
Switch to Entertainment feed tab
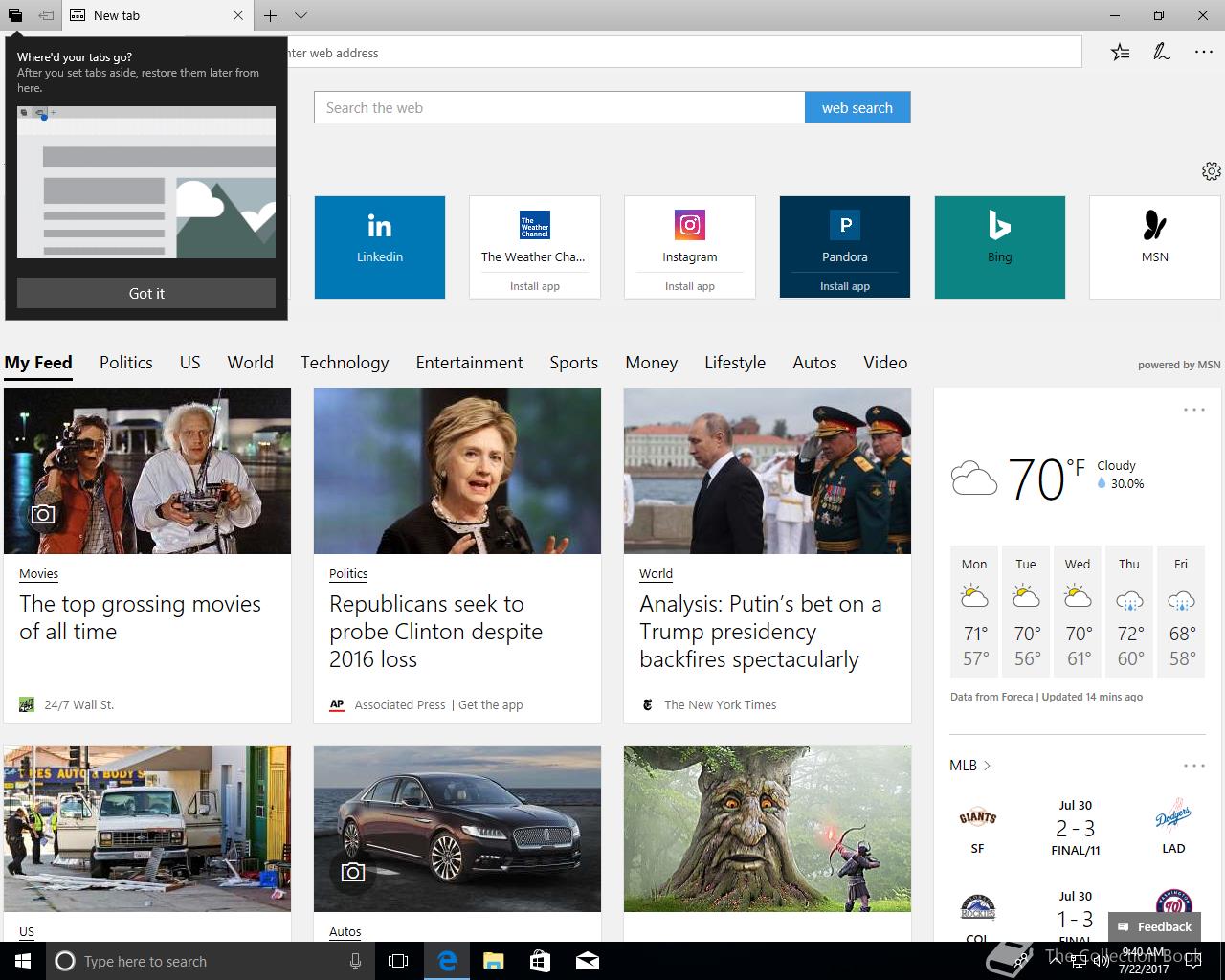(469, 363)
